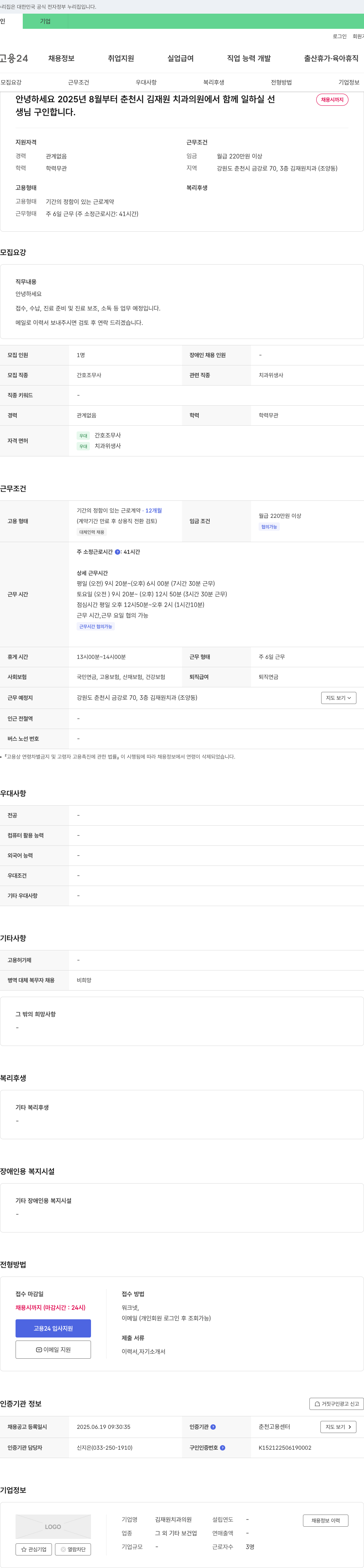364x1568 pixels.
Task: Click the 협의가능 tag under 임금 조건
Action: coord(269,527)
